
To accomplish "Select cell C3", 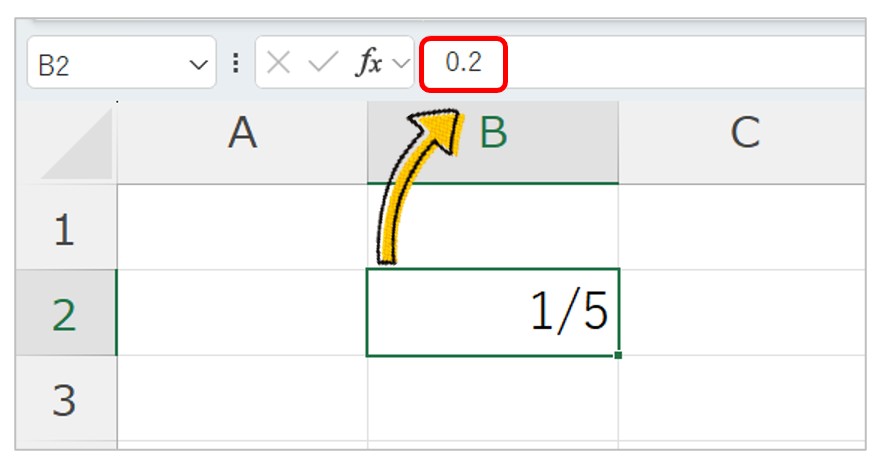I will coord(742,398).
